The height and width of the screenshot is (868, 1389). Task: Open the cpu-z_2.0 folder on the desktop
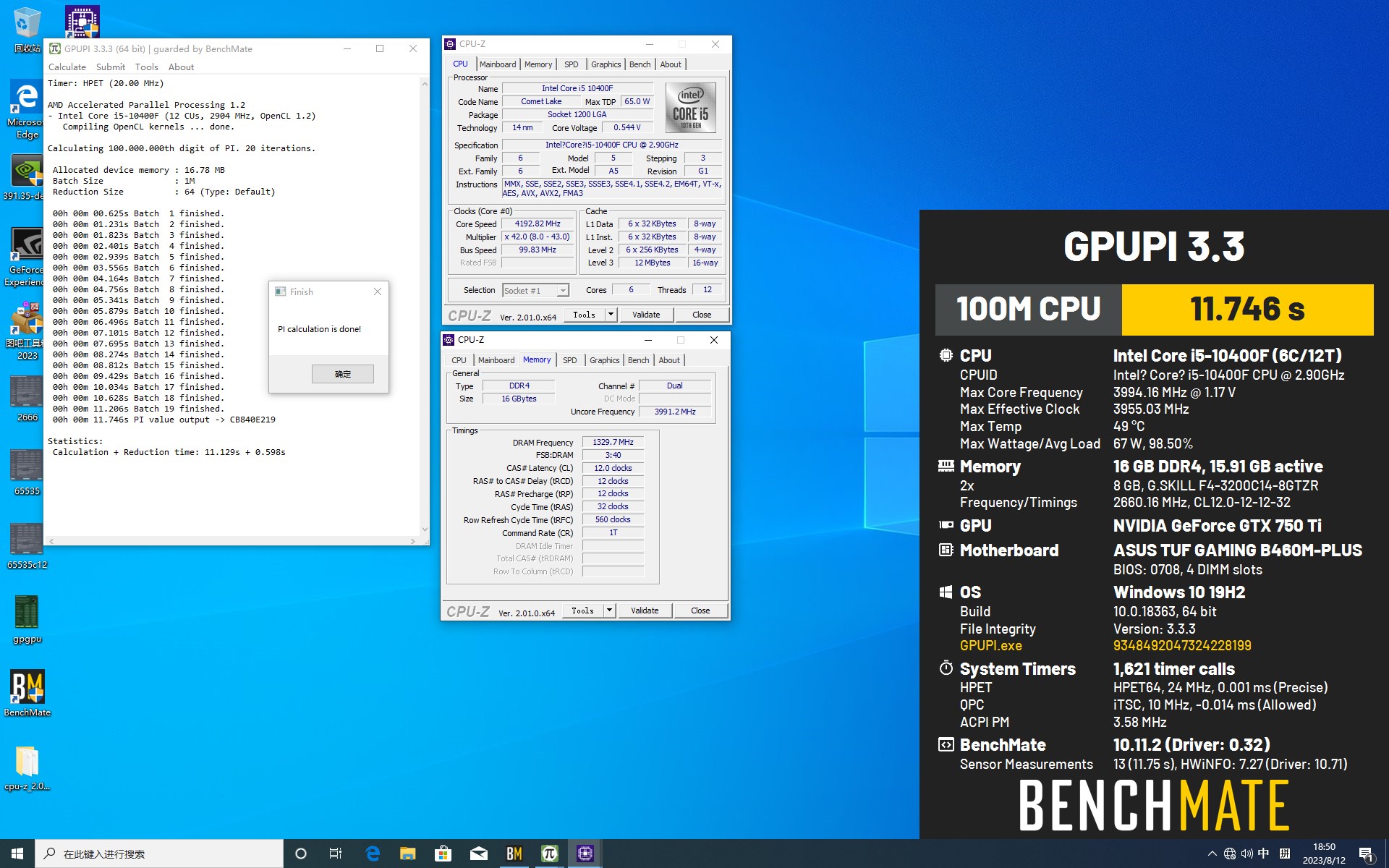pos(27,768)
